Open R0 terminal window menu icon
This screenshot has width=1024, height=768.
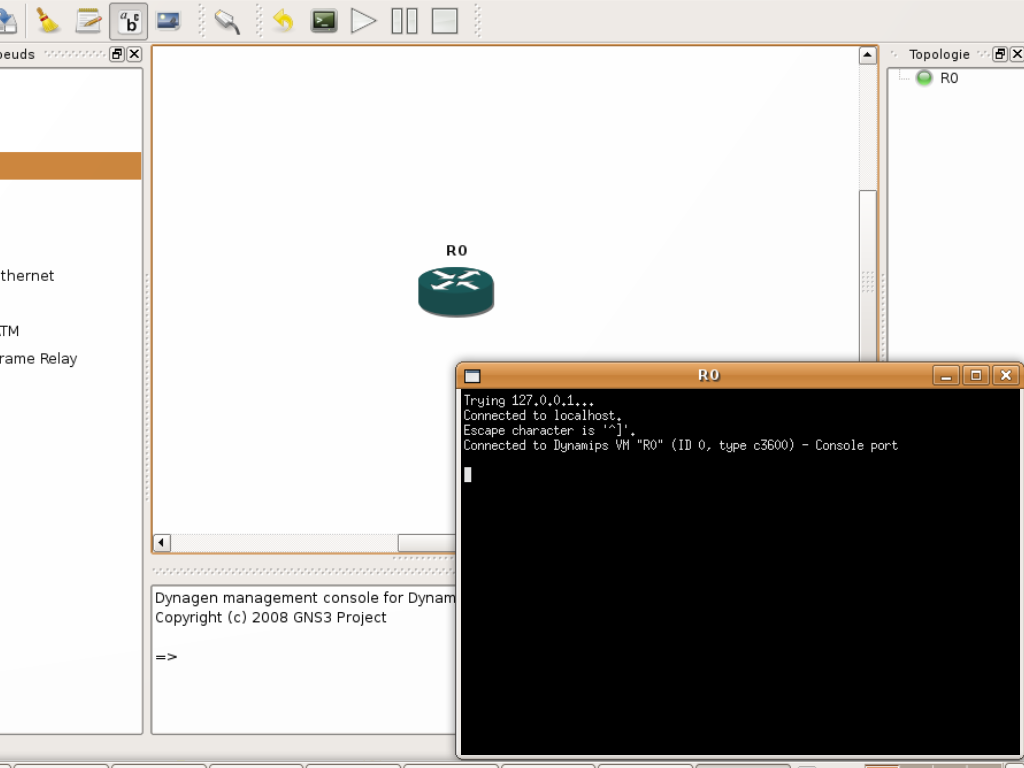coord(472,376)
